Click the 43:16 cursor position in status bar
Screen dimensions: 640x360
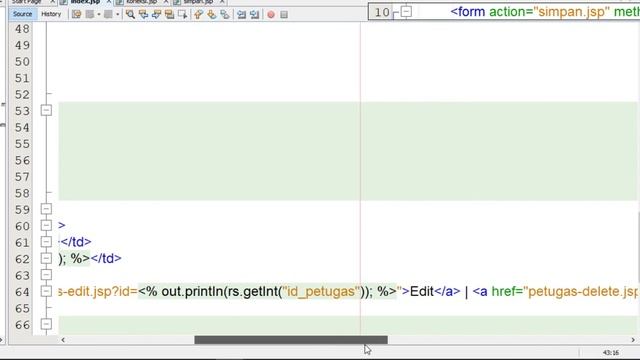click(x=611, y=353)
